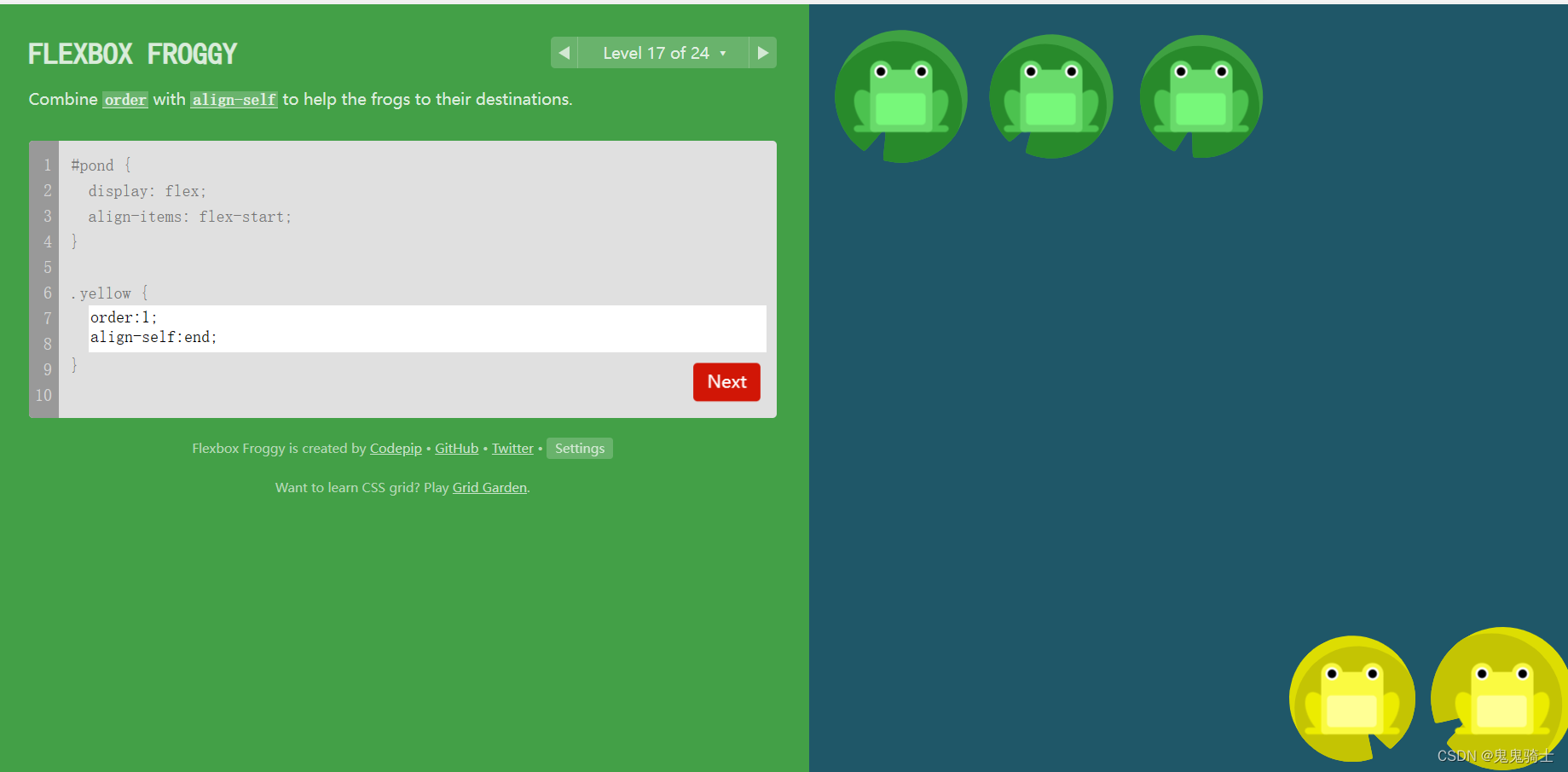Click the rightmost yellow frog

[1502, 699]
